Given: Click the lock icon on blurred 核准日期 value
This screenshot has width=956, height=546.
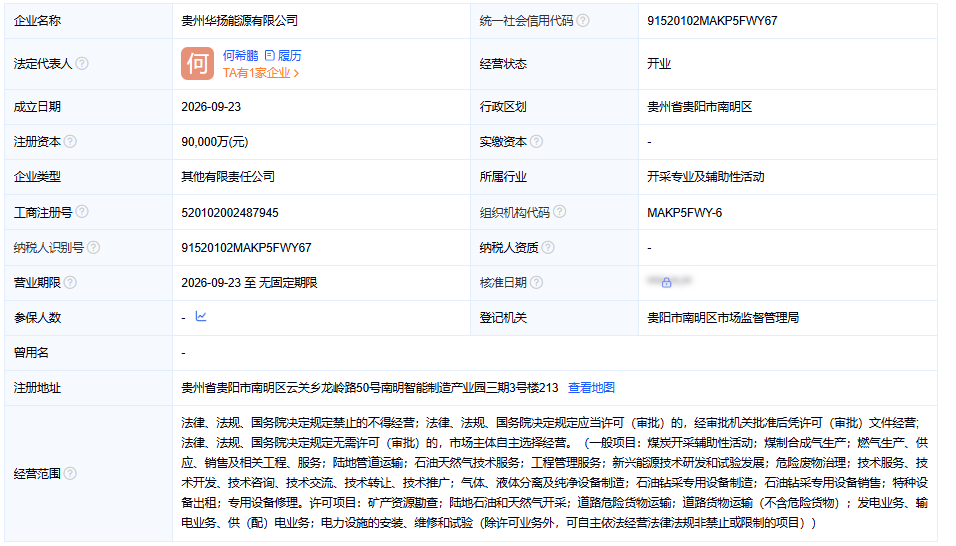Looking at the screenshot, I should 666,282.
